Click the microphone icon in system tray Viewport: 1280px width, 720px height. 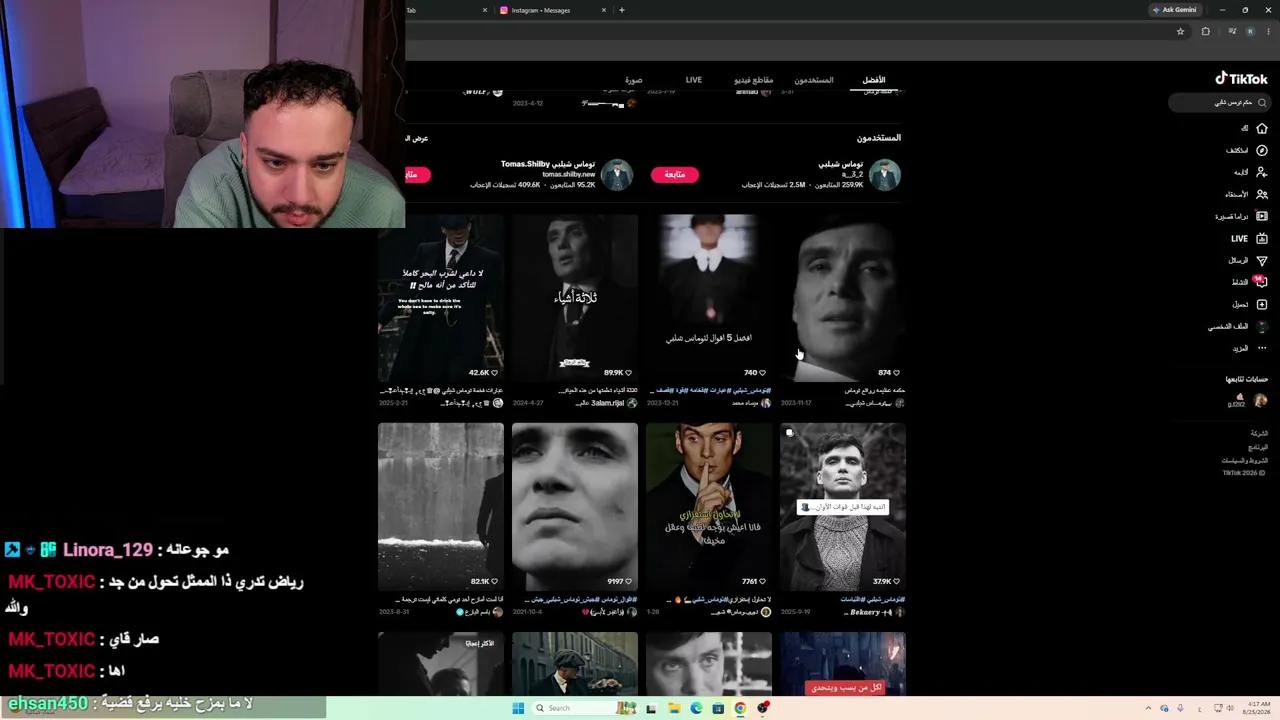pyautogui.click(x=1181, y=708)
